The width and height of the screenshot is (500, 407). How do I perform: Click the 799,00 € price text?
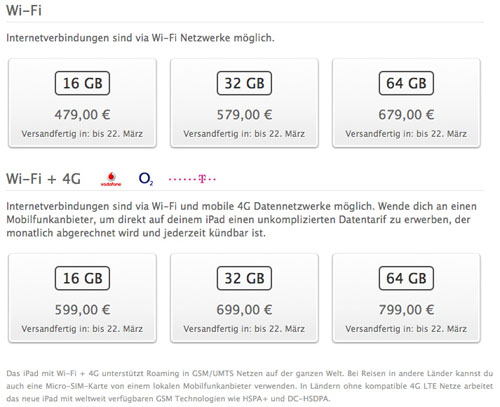coord(406,310)
